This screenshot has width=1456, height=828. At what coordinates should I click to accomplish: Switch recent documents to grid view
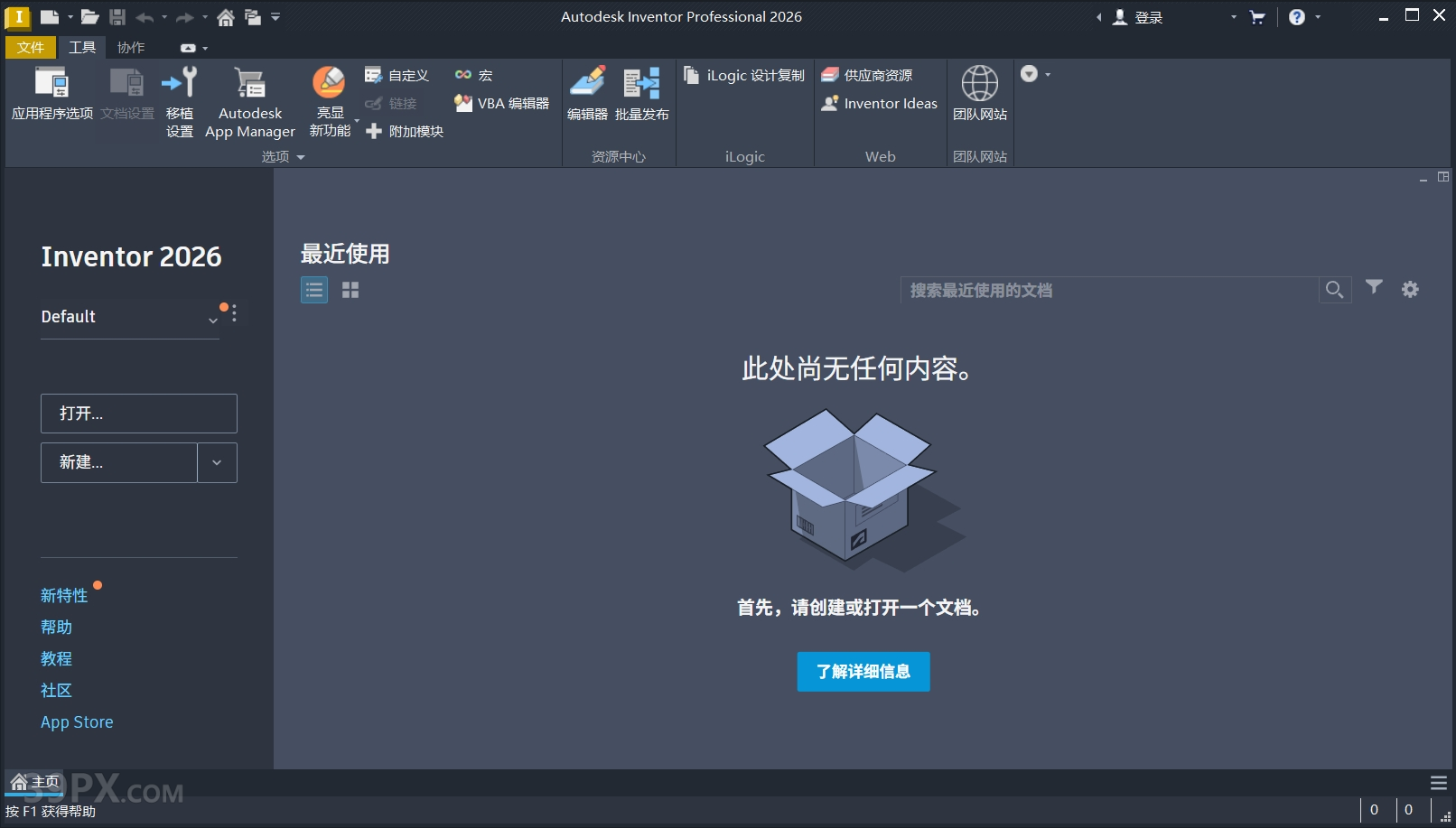pyautogui.click(x=350, y=290)
